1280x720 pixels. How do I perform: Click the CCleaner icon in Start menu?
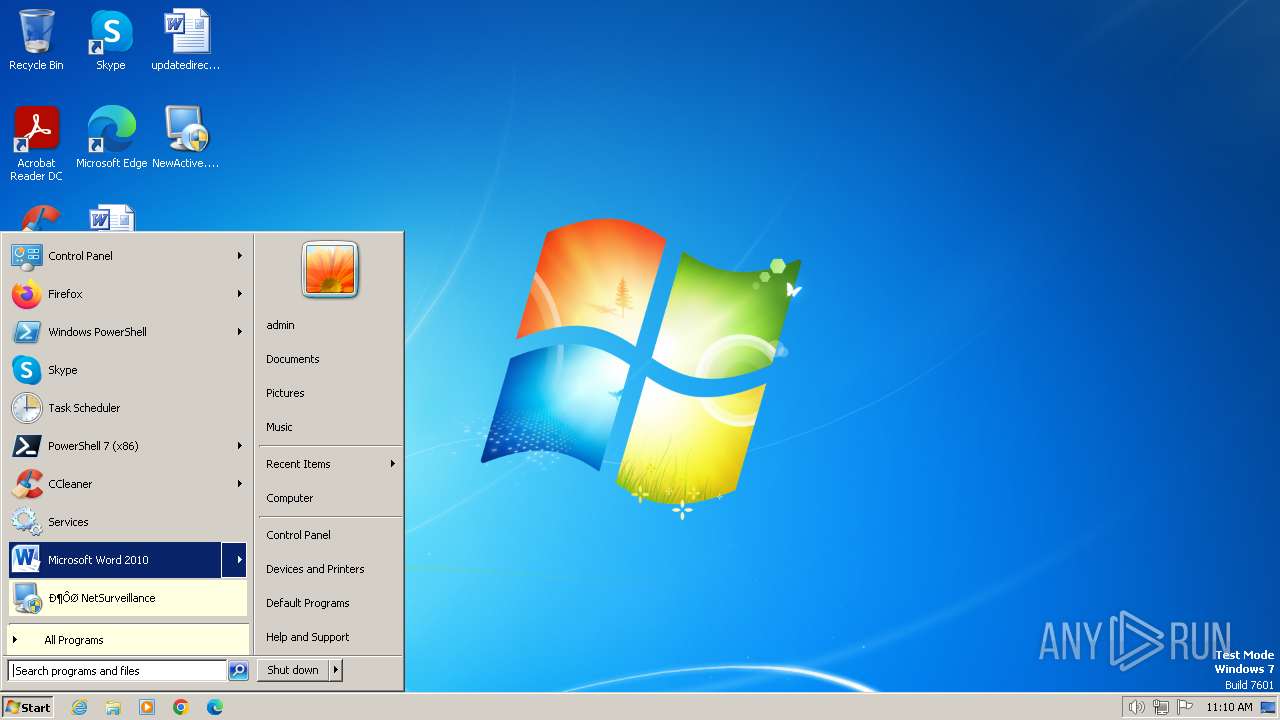point(26,484)
